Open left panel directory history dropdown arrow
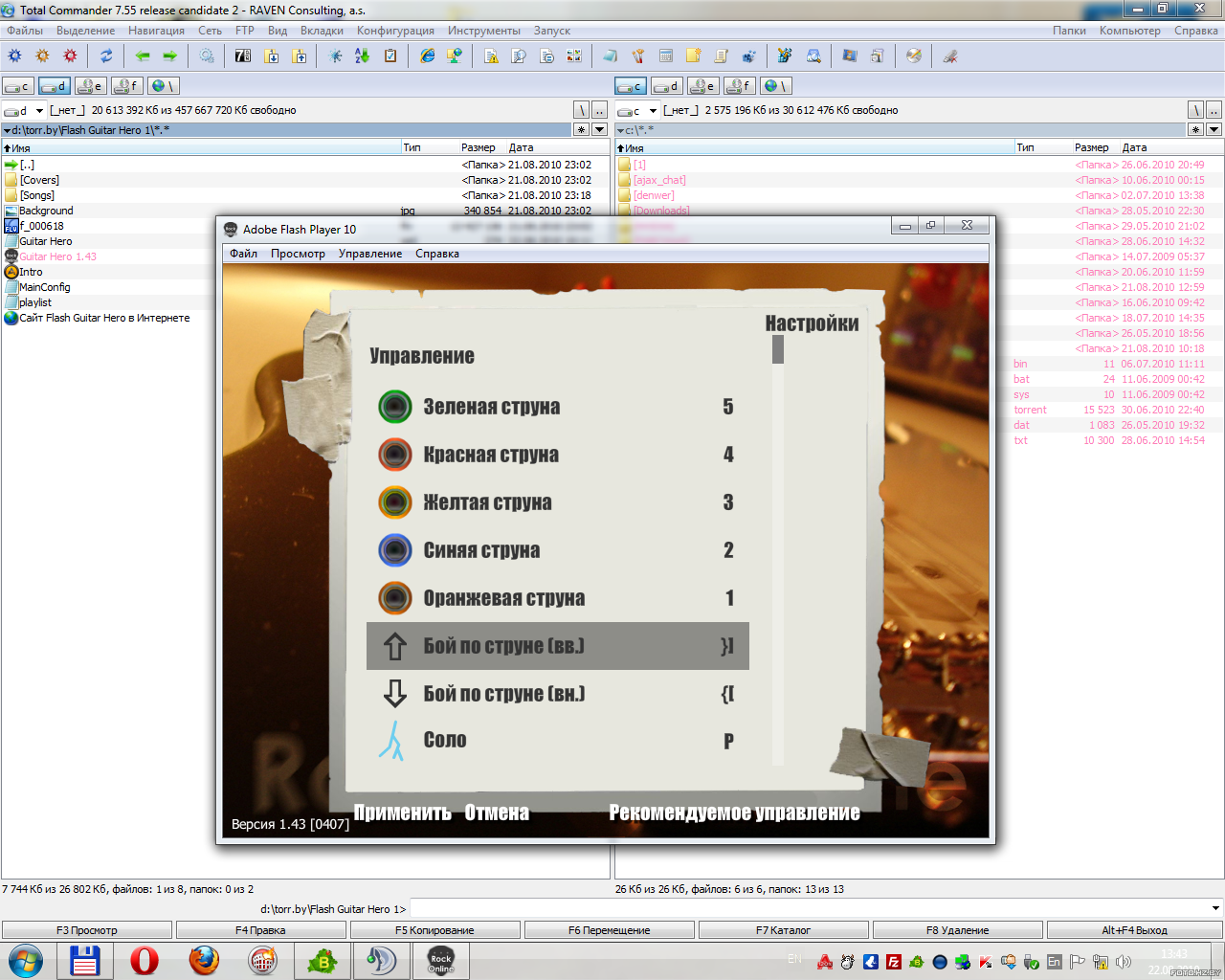The image size is (1225, 980). point(600,129)
